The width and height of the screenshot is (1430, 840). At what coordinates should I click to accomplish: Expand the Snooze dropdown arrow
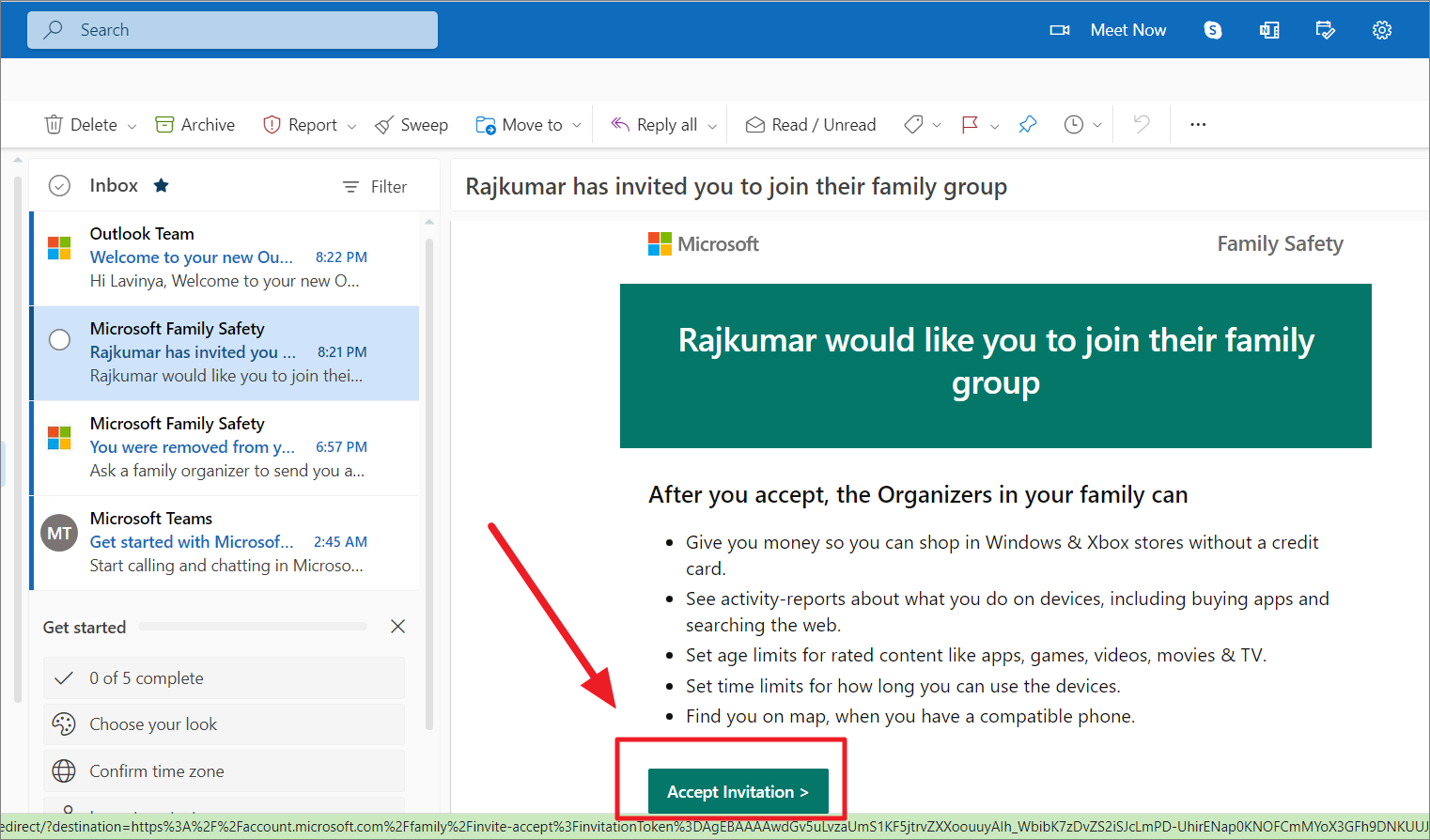point(1097,126)
